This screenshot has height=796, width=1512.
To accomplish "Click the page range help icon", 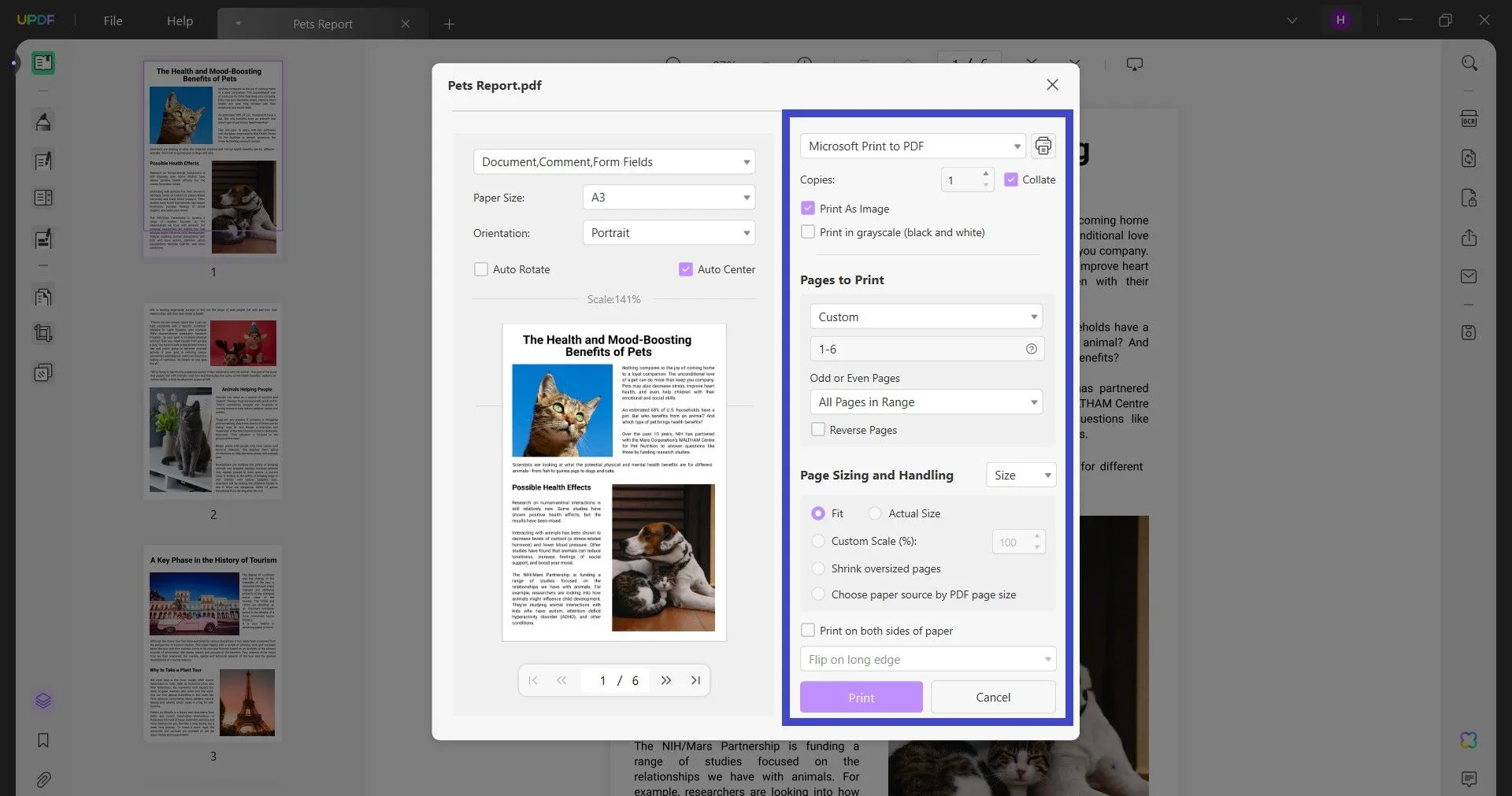I will click(x=1031, y=349).
